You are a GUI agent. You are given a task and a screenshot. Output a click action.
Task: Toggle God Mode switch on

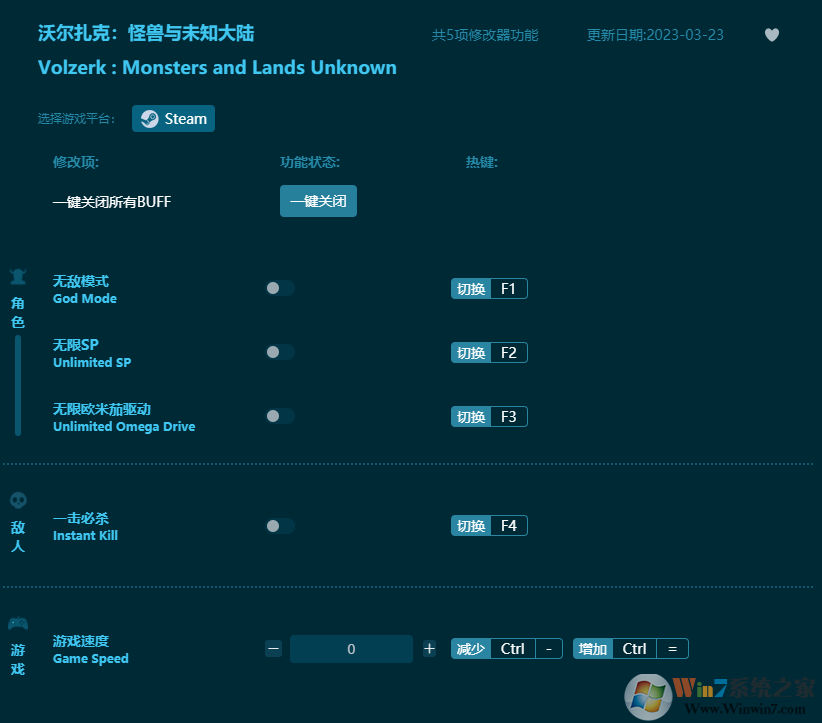point(280,288)
